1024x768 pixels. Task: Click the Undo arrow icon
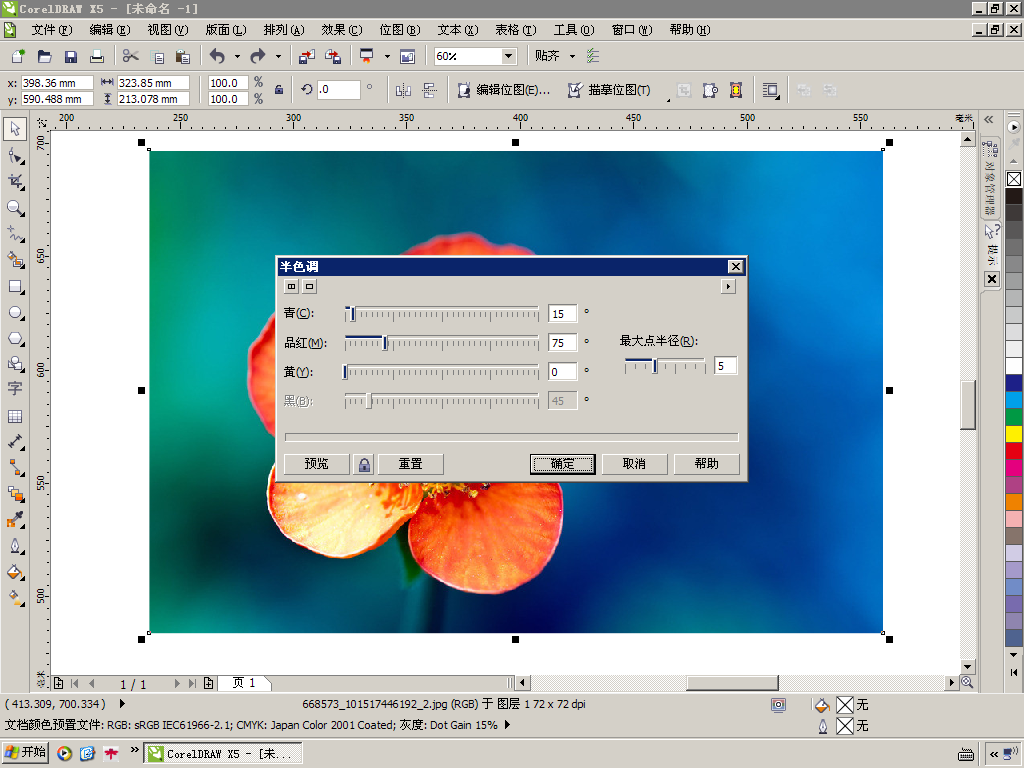point(217,56)
